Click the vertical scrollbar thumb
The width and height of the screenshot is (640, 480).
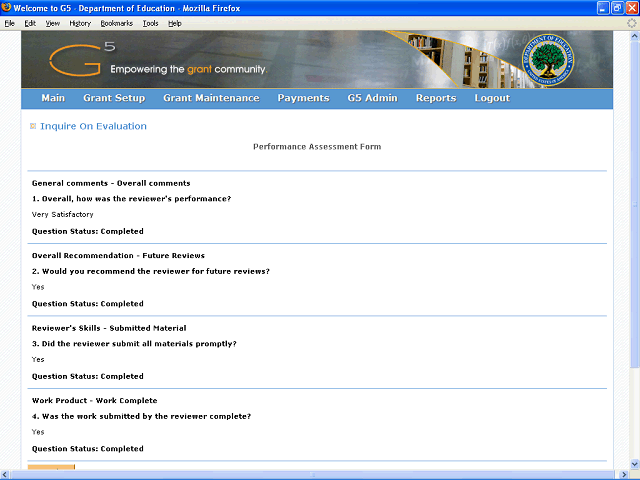point(634,204)
